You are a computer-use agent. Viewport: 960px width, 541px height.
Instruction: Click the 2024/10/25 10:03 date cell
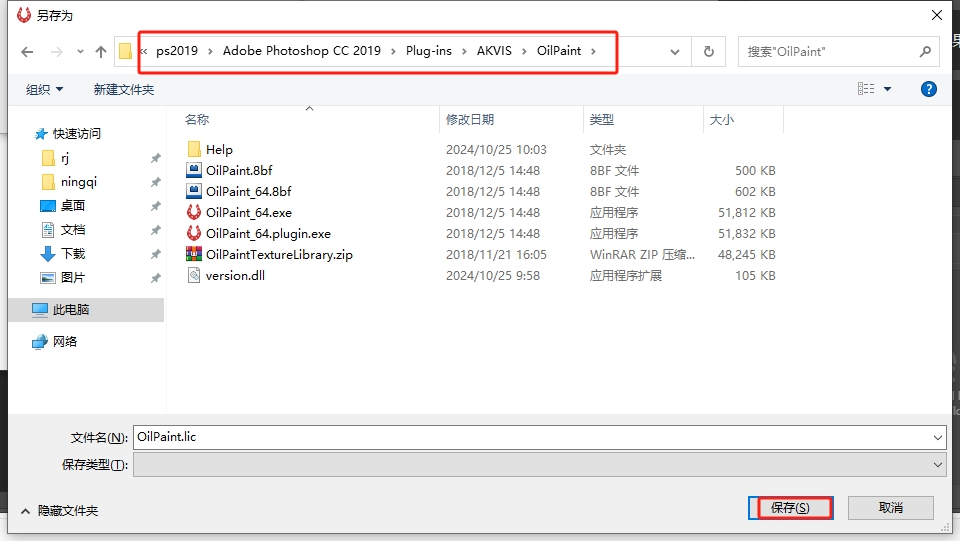496,149
